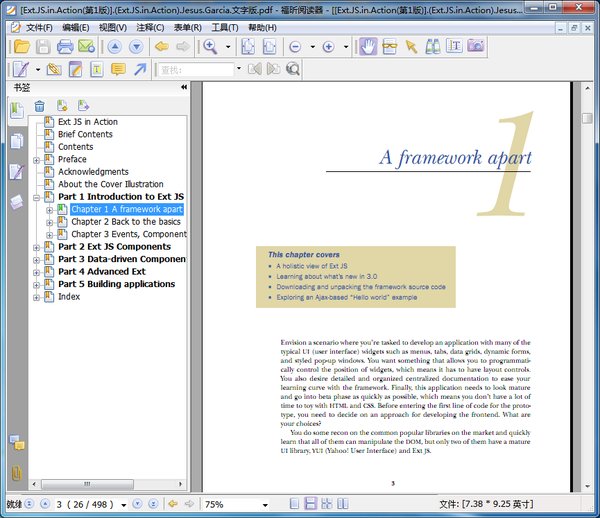Expand the Part 2 Ext JS Components node

point(37,247)
